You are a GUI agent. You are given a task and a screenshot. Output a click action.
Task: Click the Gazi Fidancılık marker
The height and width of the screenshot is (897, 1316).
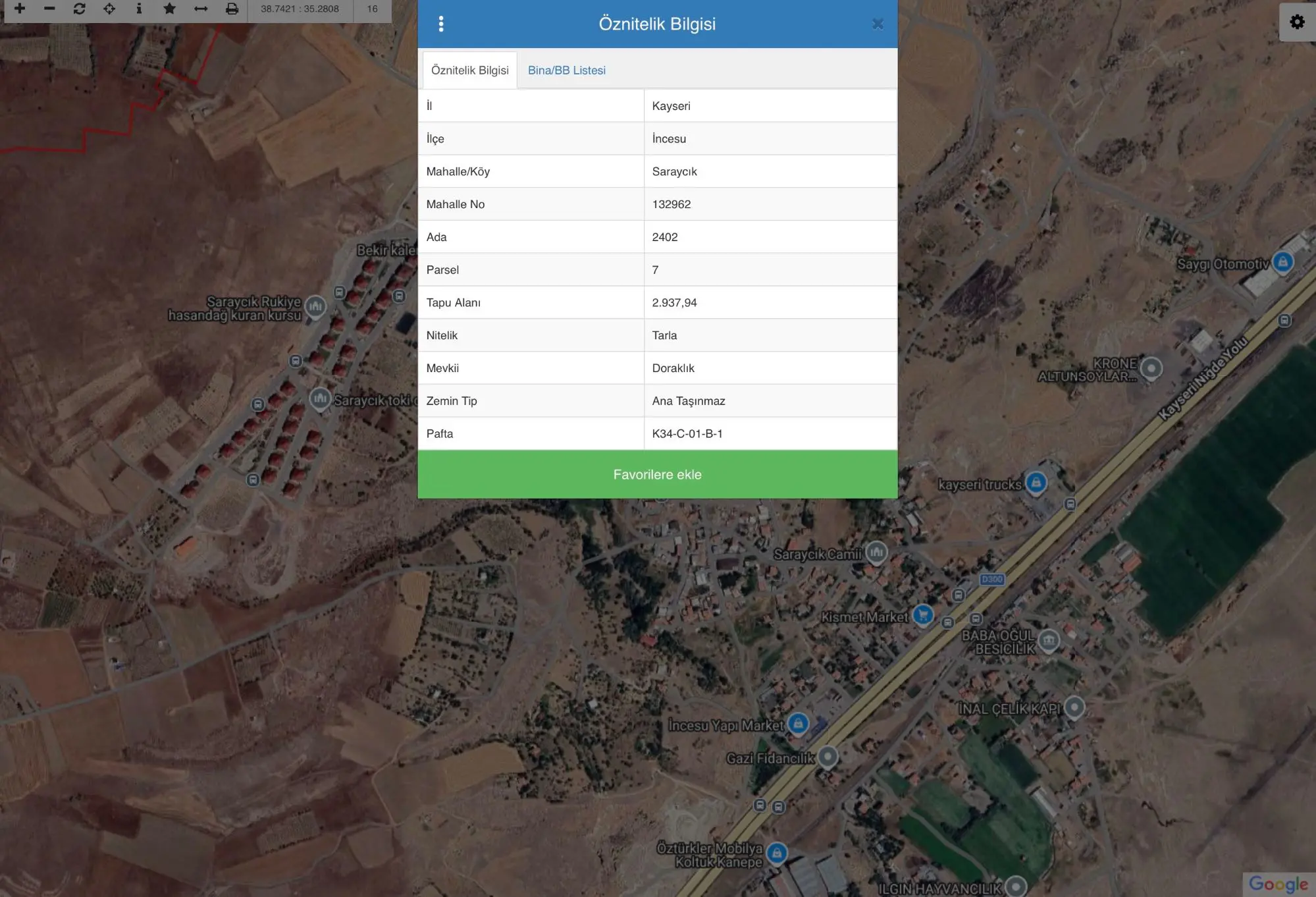(828, 757)
